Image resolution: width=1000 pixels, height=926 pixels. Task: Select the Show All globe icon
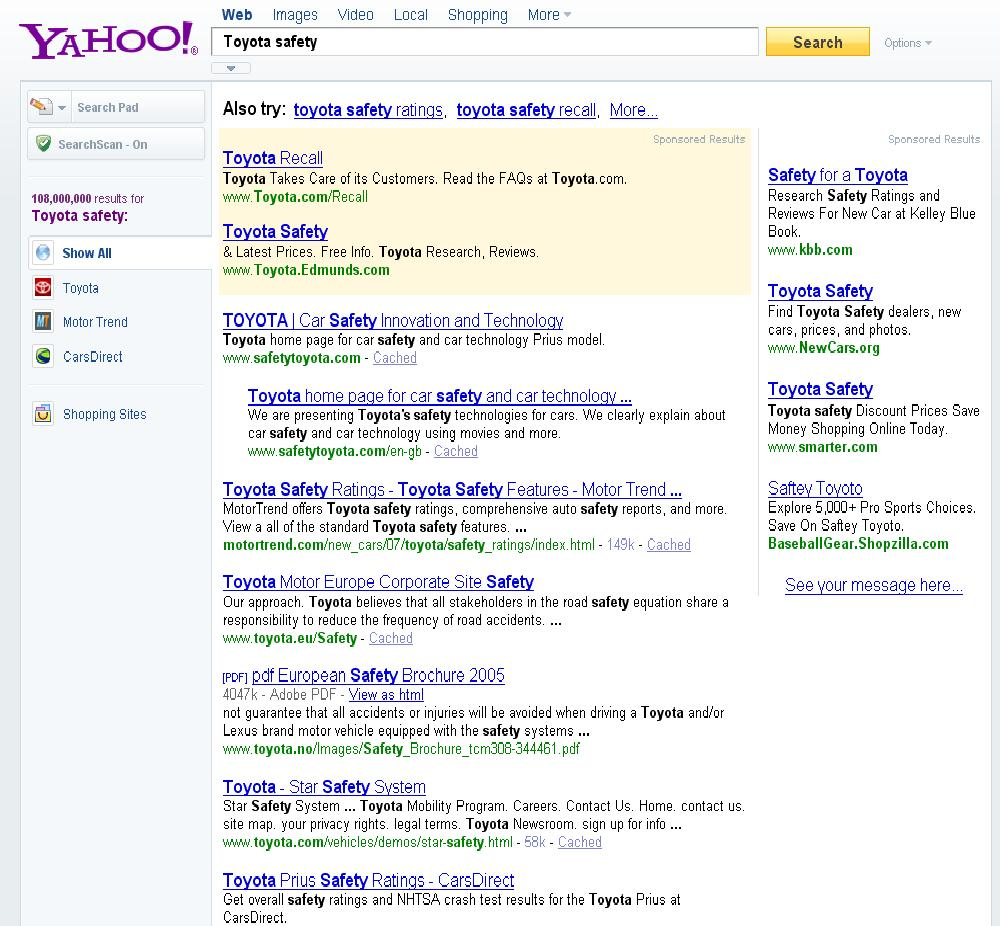(x=43, y=253)
